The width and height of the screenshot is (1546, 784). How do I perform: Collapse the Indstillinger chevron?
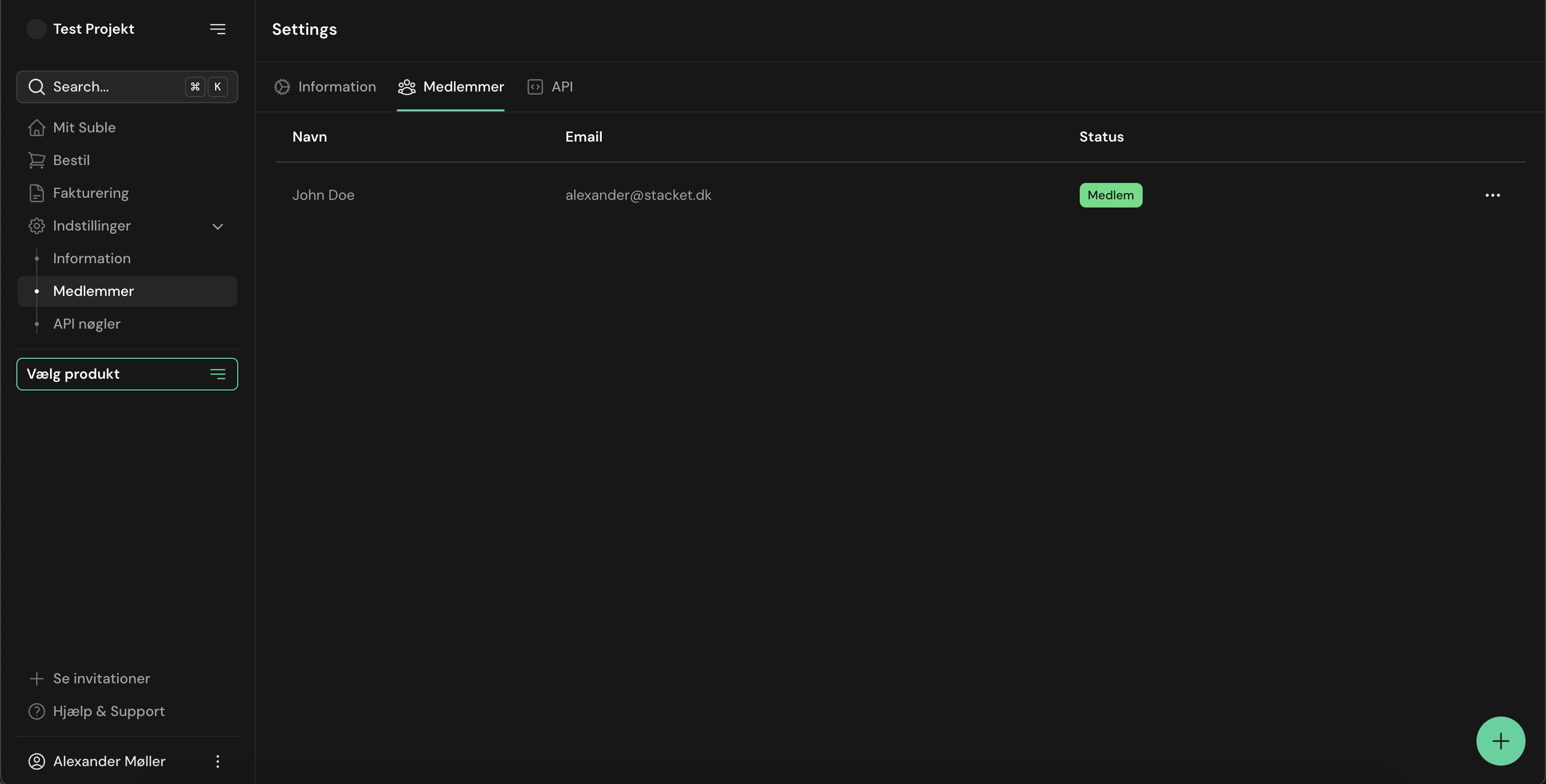[x=217, y=226]
